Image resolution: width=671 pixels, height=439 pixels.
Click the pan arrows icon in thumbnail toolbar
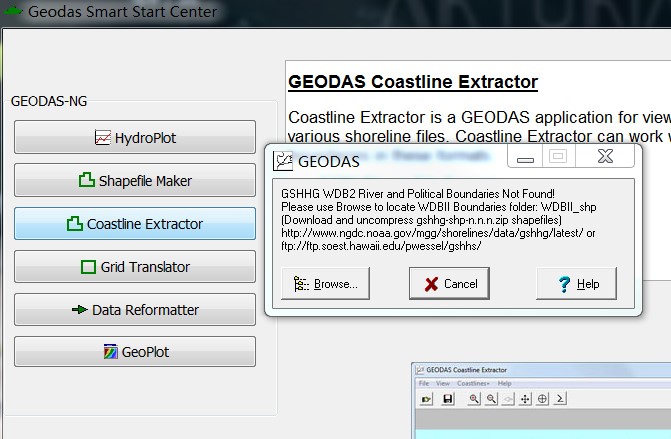click(x=525, y=399)
